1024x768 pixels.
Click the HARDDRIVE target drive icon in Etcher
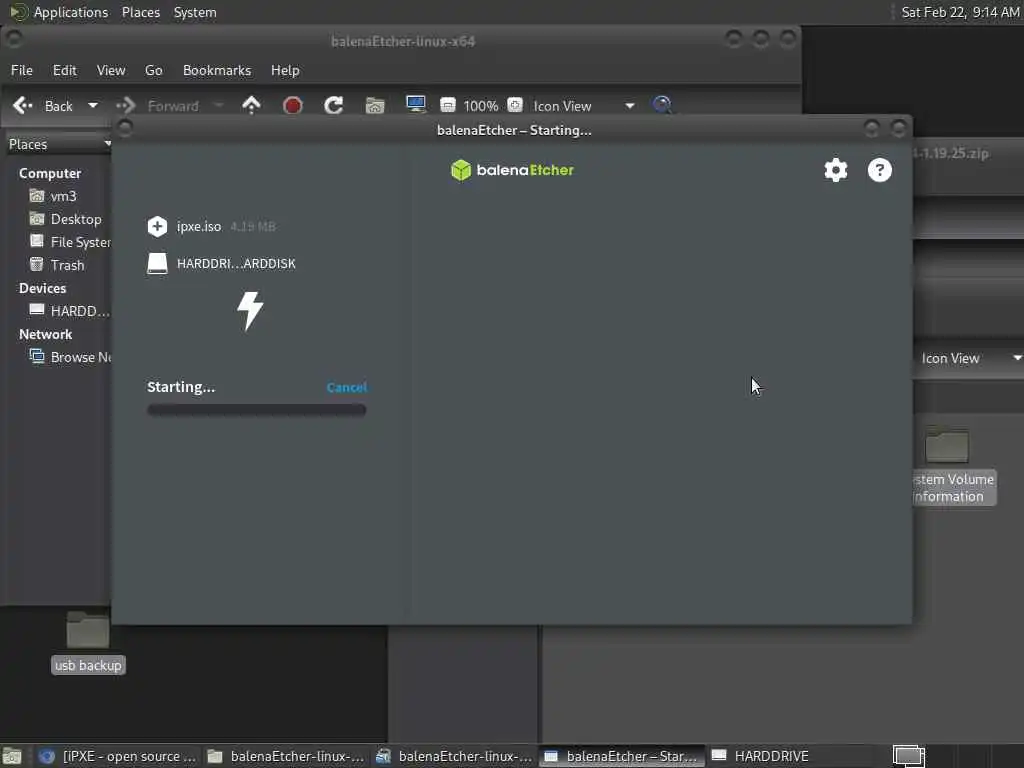(157, 263)
